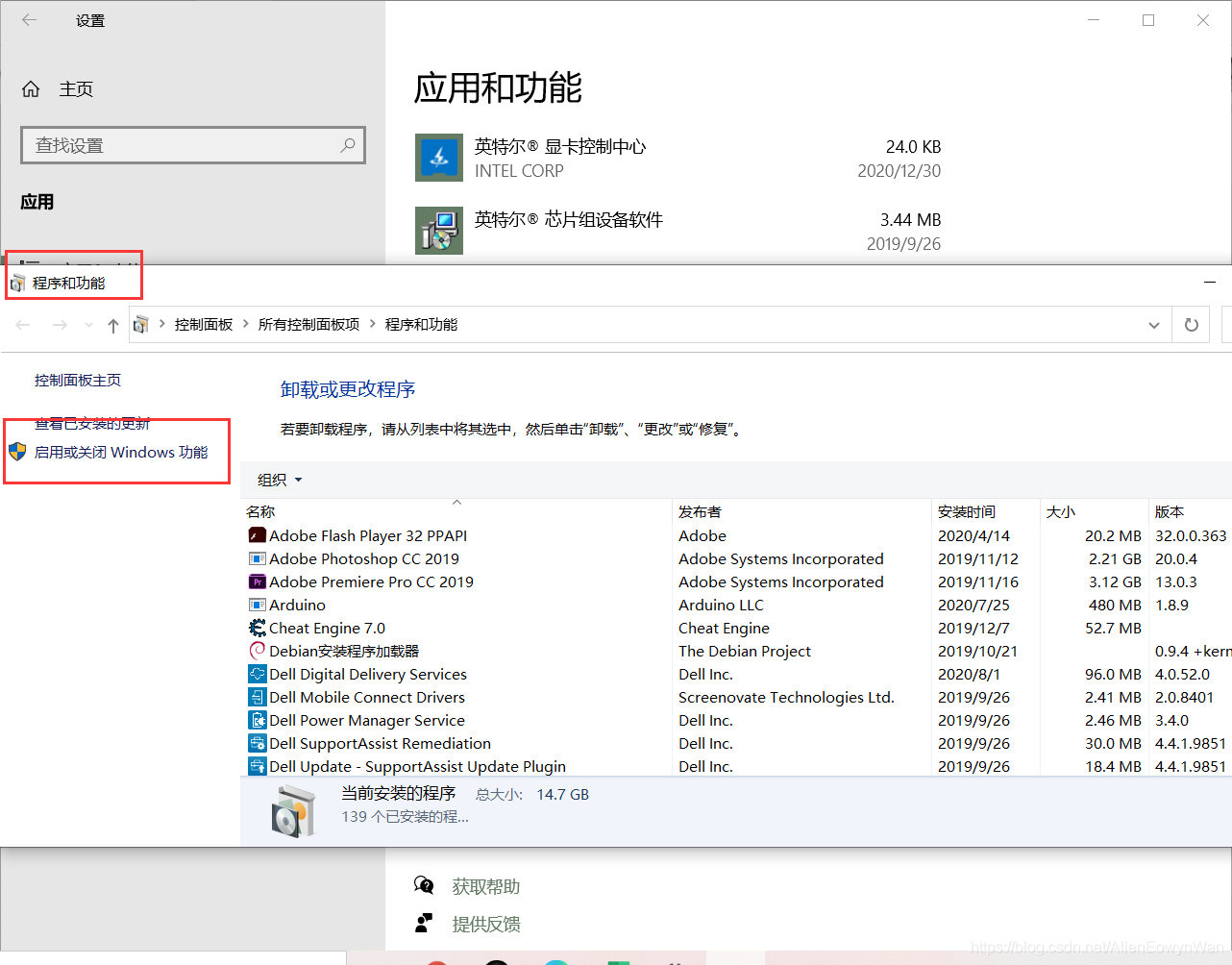
Task: Sort programs by the 名称 column header
Action: tap(259, 511)
